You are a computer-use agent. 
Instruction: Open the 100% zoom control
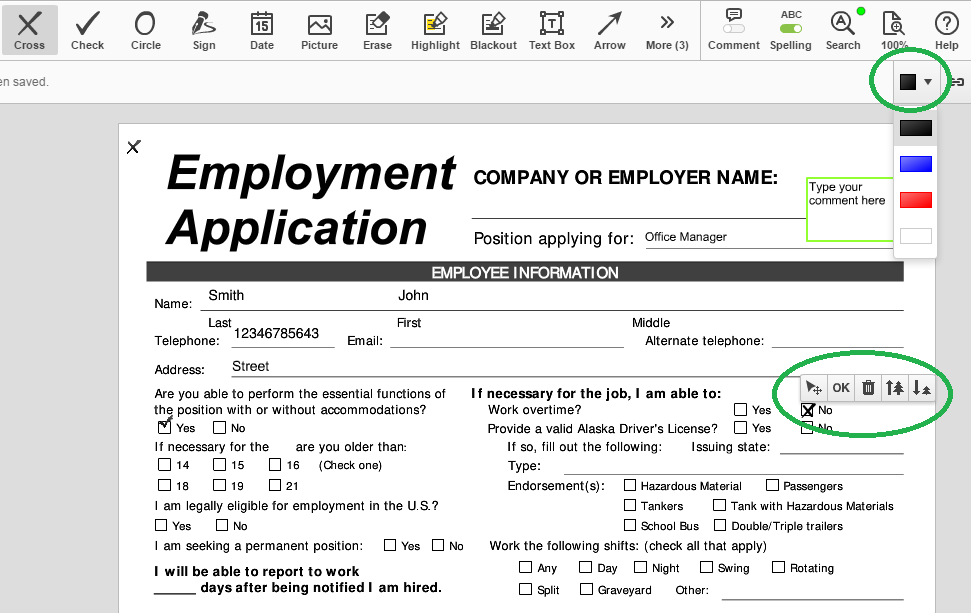coord(894,30)
